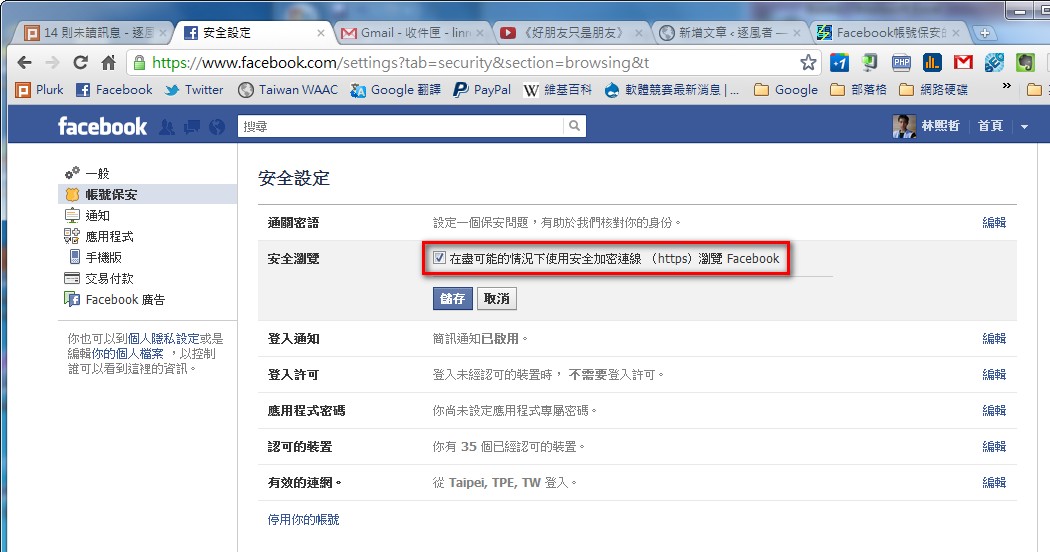Open the Google bookmarks folder
The width and height of the screenshot is (1050, 552).
coord(786,90)
